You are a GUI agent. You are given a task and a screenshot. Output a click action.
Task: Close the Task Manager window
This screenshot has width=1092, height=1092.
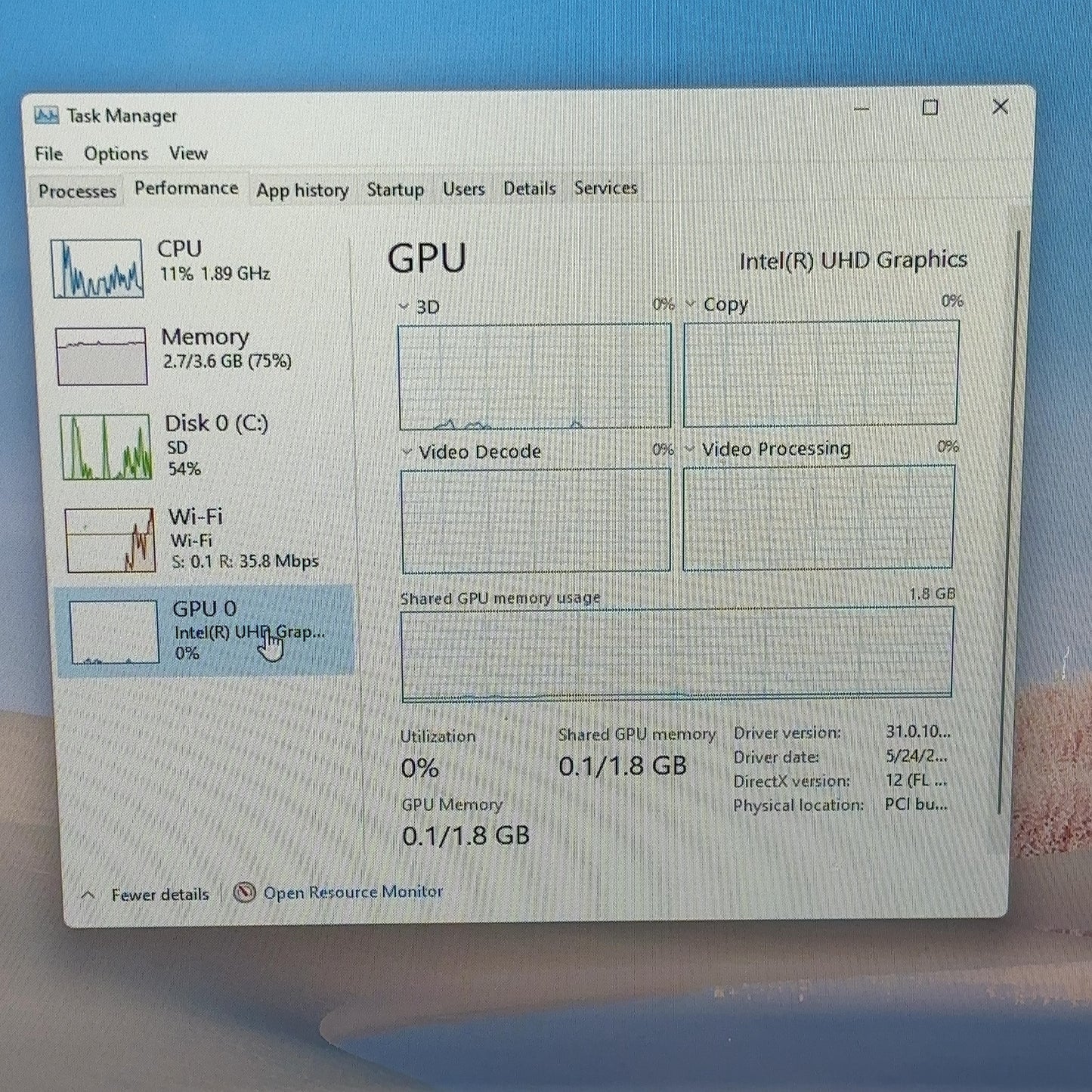click(1001, 107)
